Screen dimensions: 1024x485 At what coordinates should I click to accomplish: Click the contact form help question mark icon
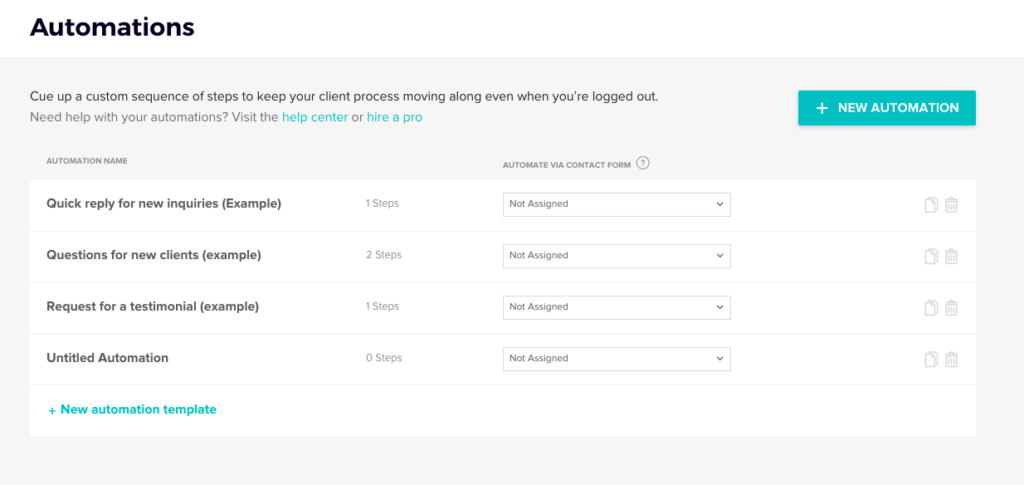coord(643,163)
